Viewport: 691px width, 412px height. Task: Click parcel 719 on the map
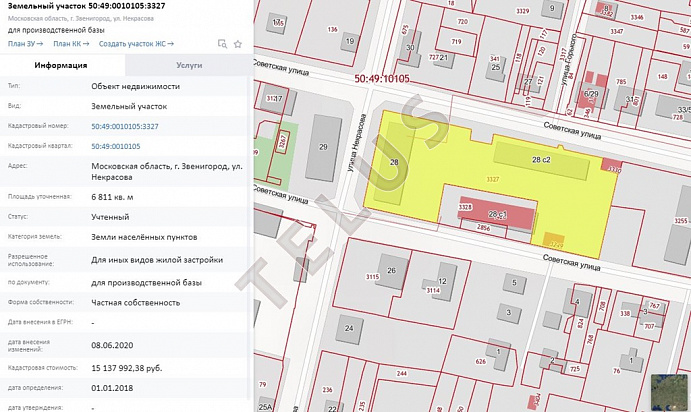(456, 41)
